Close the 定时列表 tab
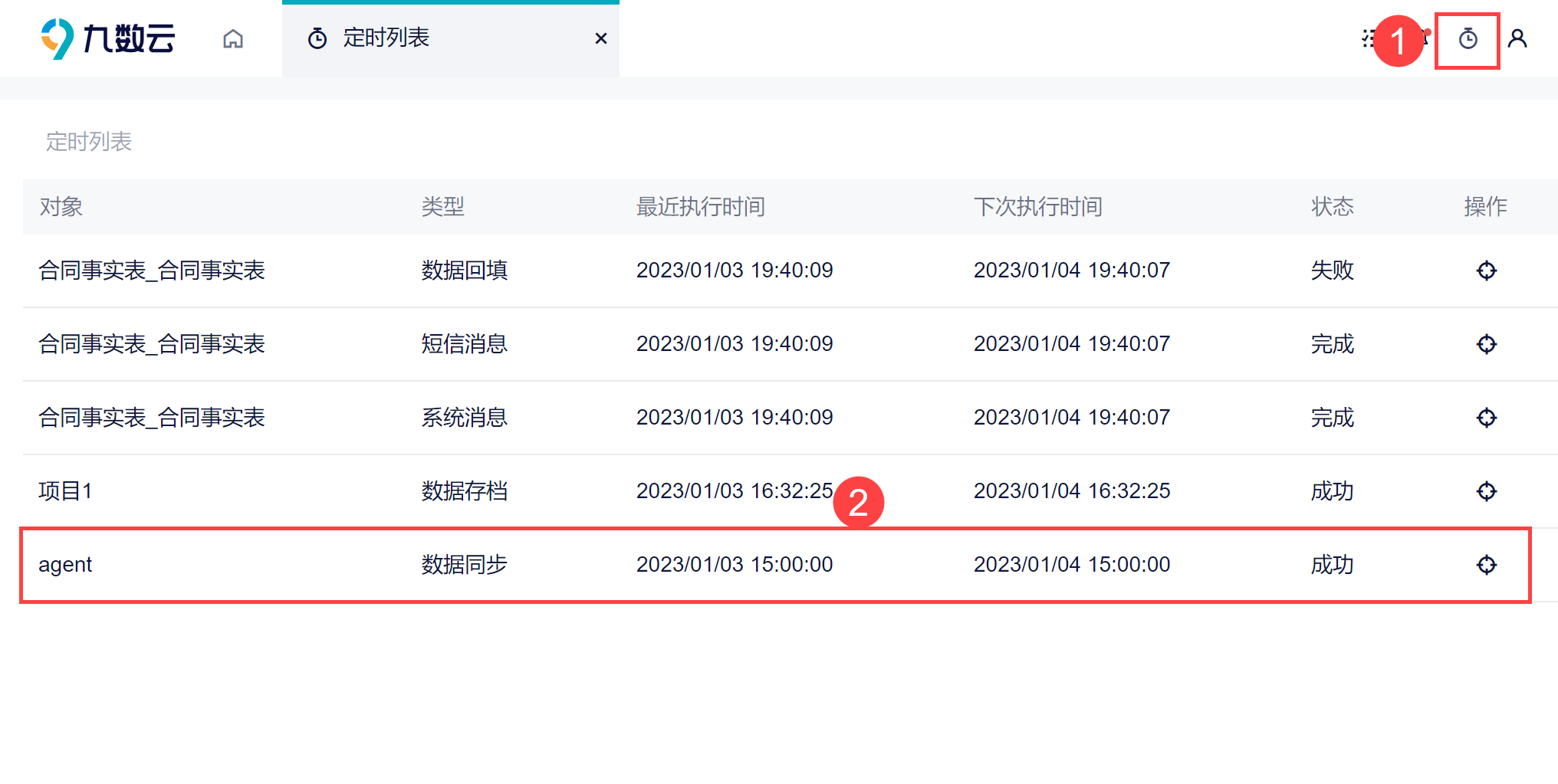 (x=601, y=38)
